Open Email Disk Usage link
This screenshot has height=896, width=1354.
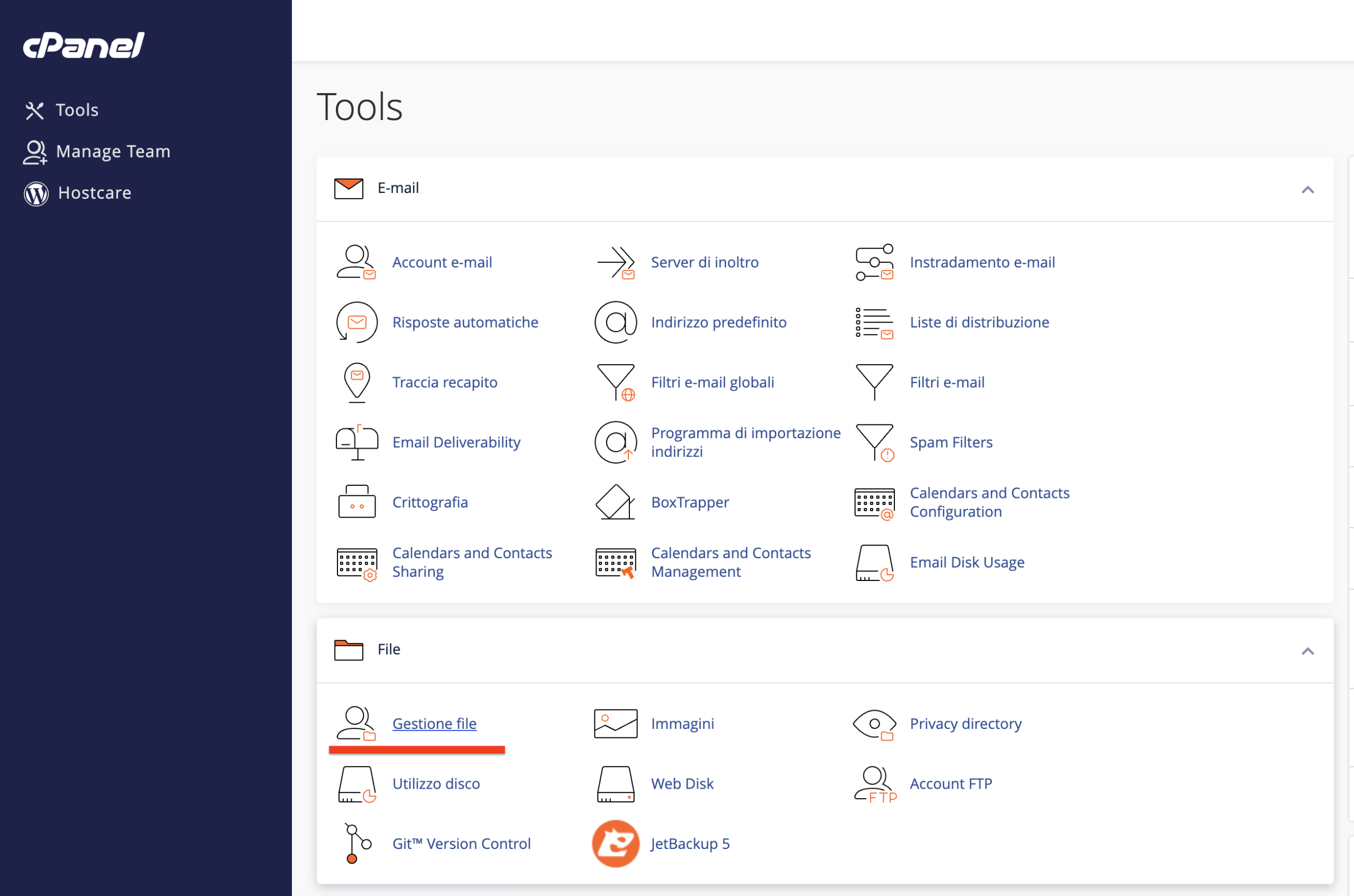[x=967, y=562]
